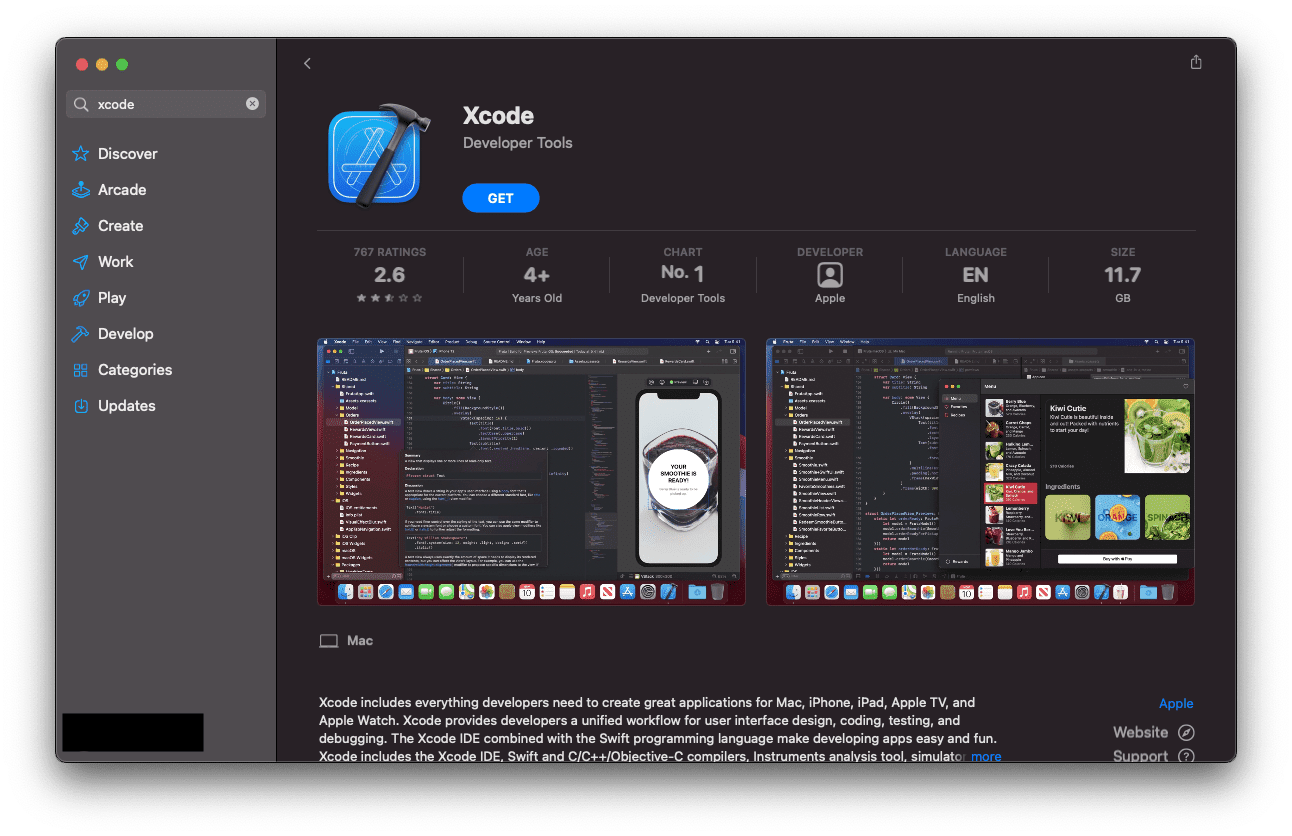Viewport: 1292px width, 836px height.
Task: Click the search field containing xcode
Action: [166, 104]
